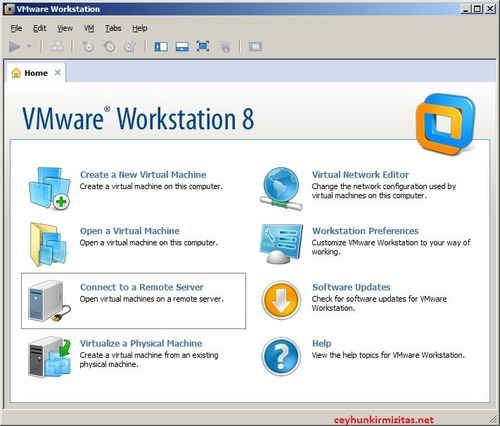Screen dimensions: 500x426
Task: Open the Snapshot Manager toolbar icon
Action: [x=130, y=46]
